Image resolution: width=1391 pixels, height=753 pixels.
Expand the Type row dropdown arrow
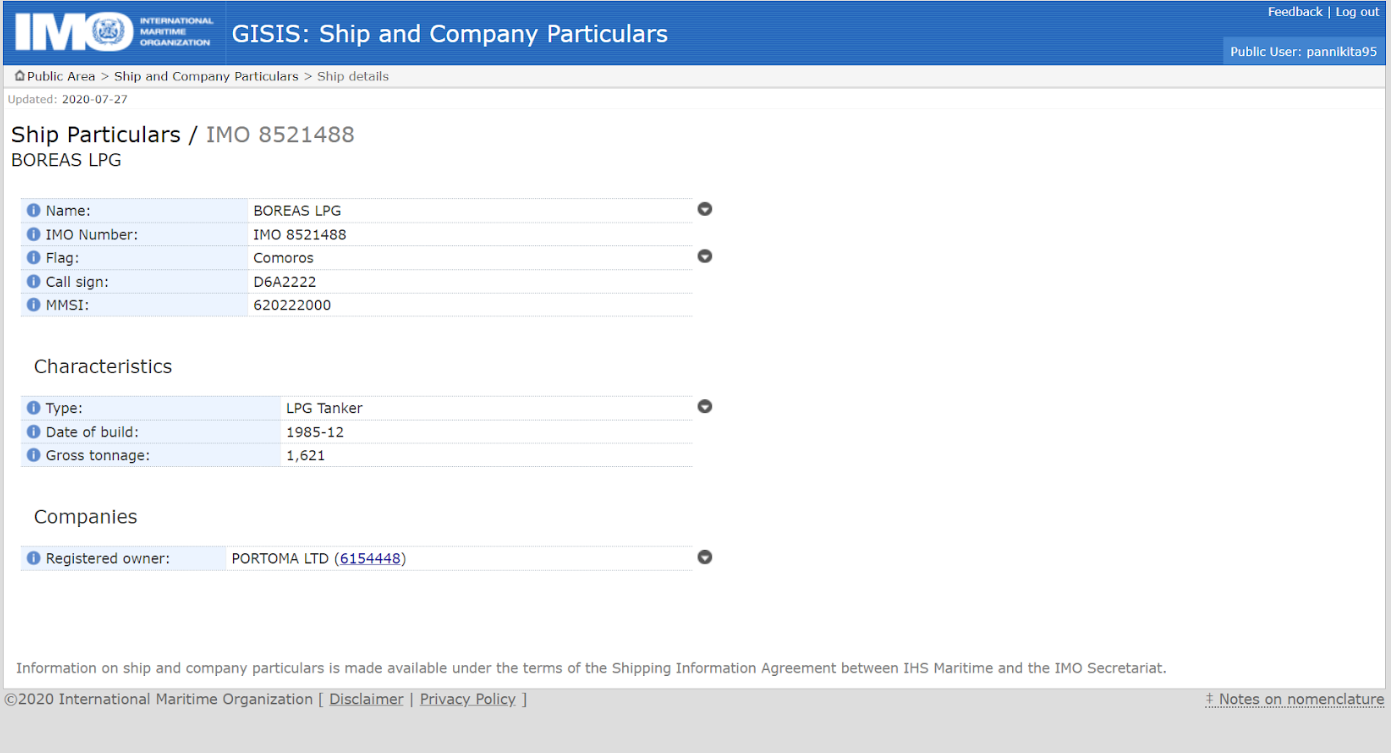(x=705, y=407)
